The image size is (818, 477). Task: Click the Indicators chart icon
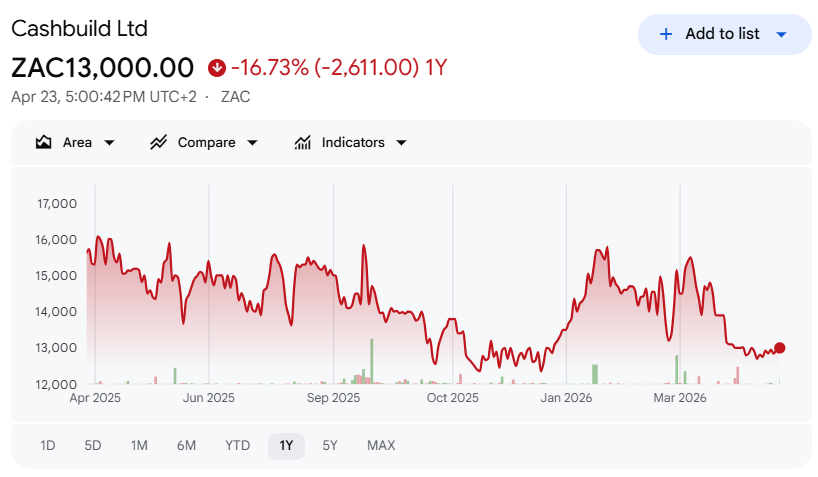(302, 143)
